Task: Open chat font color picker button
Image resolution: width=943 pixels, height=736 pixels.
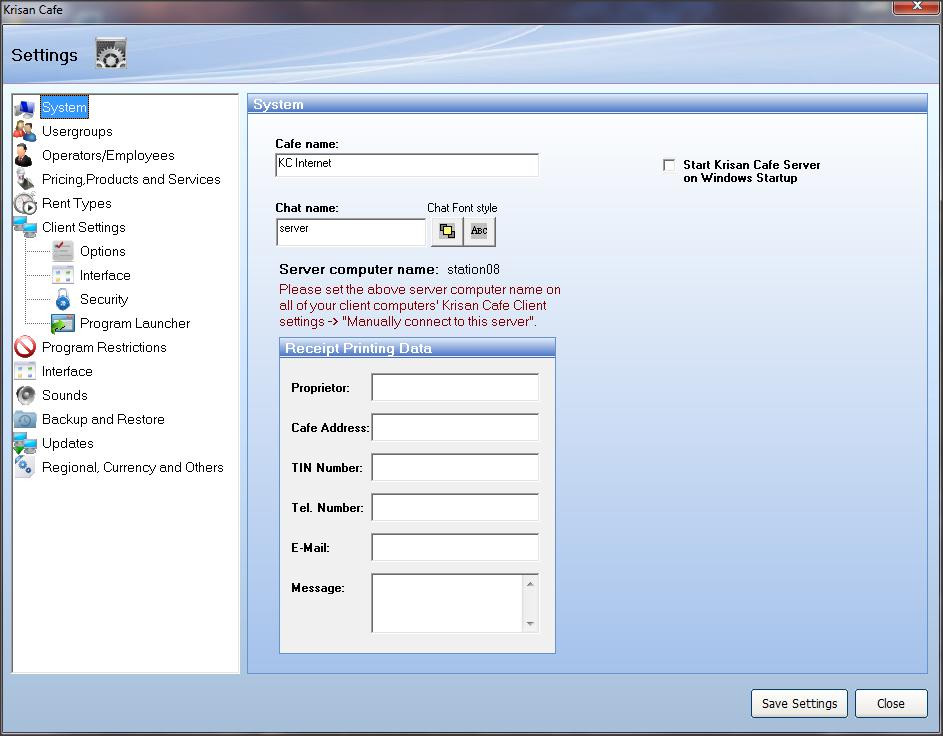Action: pos(447,231)
